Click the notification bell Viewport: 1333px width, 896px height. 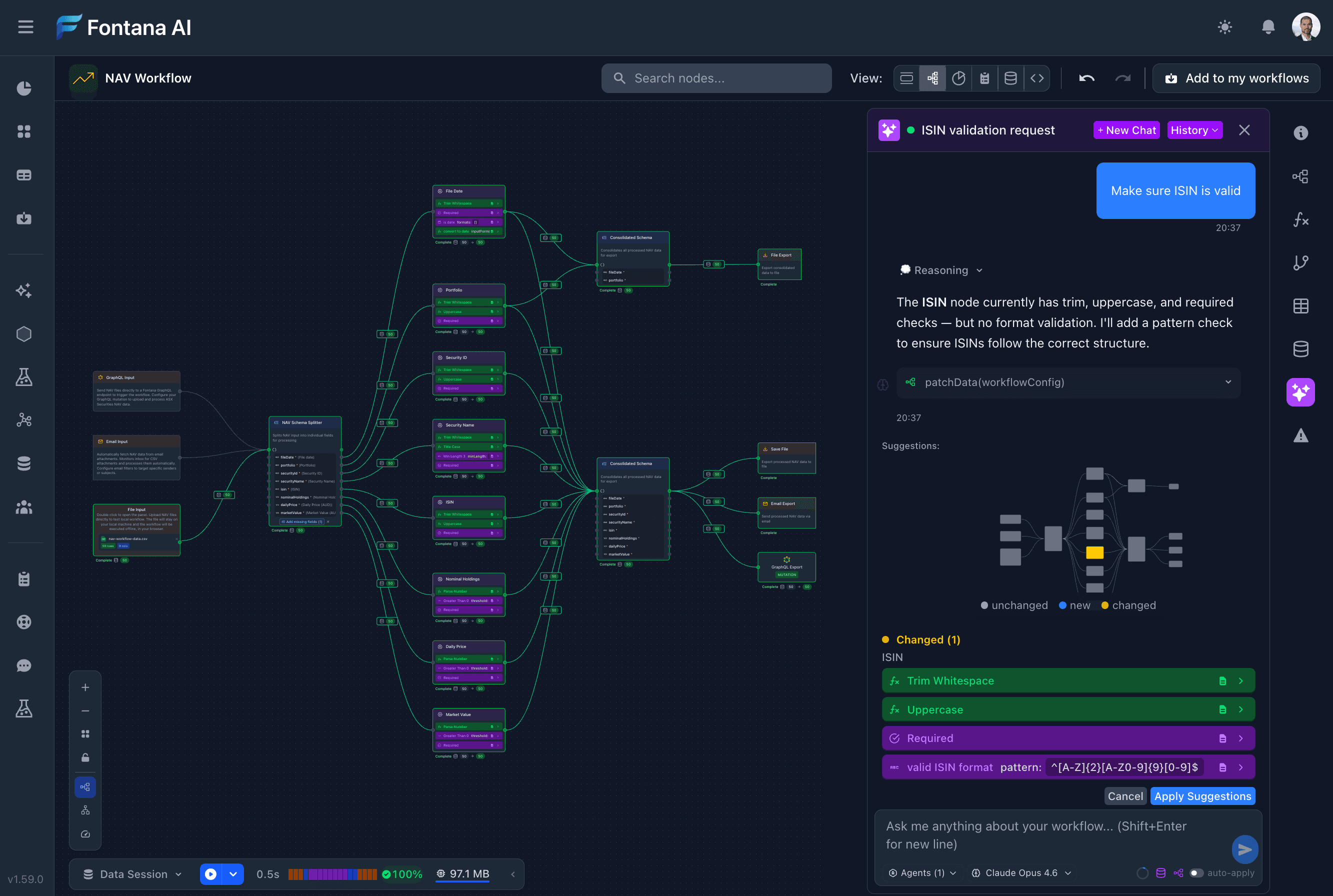(1268, 27)
